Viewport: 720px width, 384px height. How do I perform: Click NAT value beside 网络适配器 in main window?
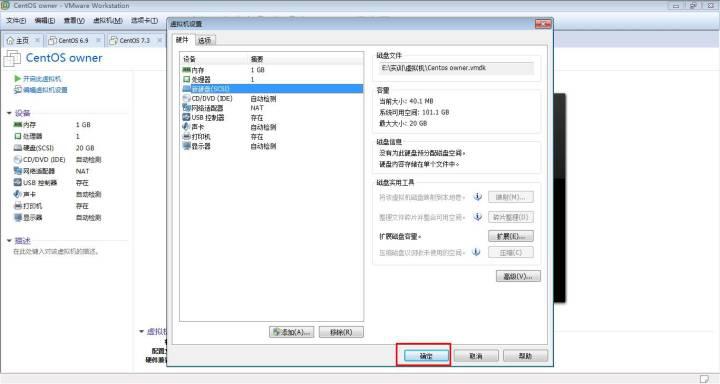(x=82, y=171)
